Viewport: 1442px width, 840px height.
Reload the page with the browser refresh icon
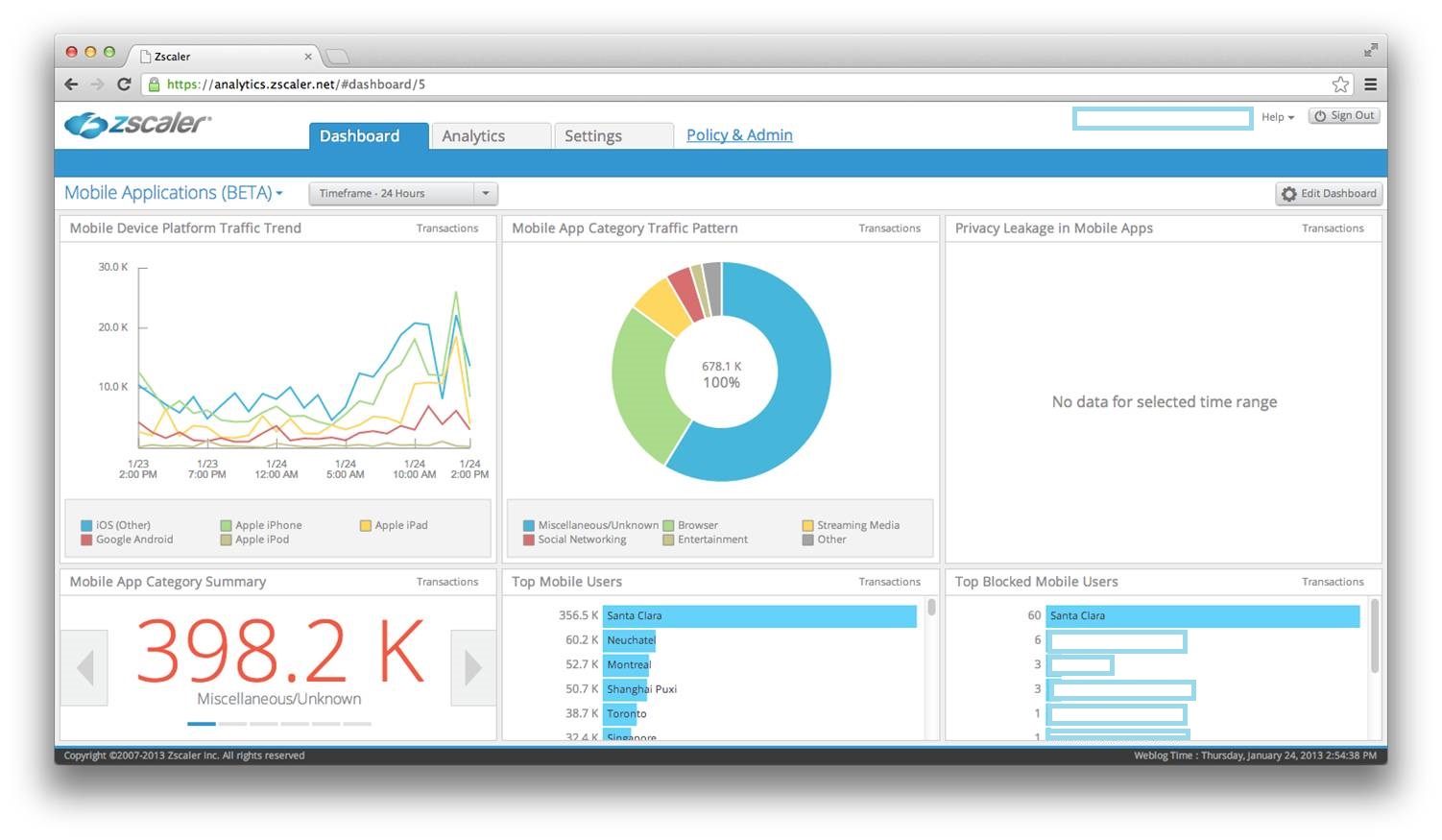(x=124, y=84)
